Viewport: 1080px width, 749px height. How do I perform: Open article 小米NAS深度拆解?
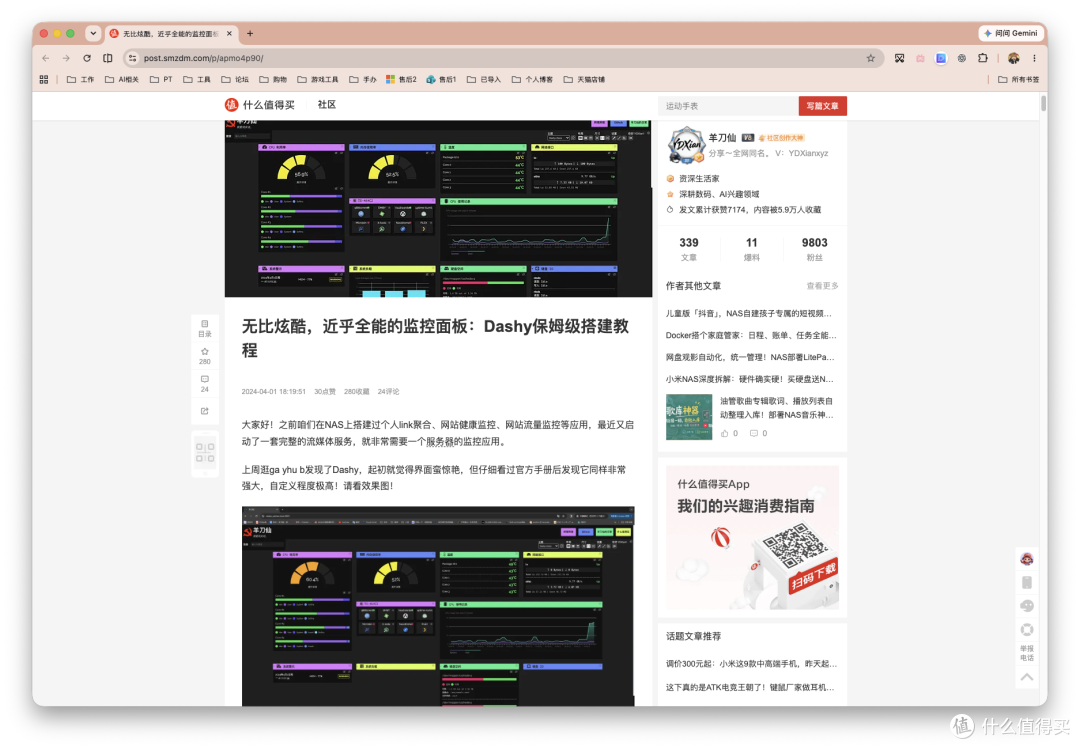point(750,379)
